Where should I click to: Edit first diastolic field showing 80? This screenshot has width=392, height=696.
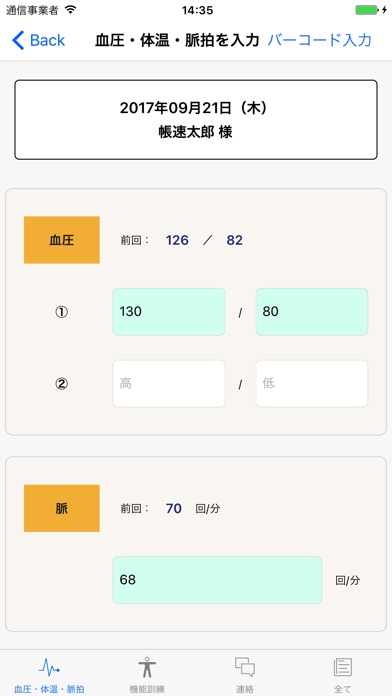click(x=312, y=312)
